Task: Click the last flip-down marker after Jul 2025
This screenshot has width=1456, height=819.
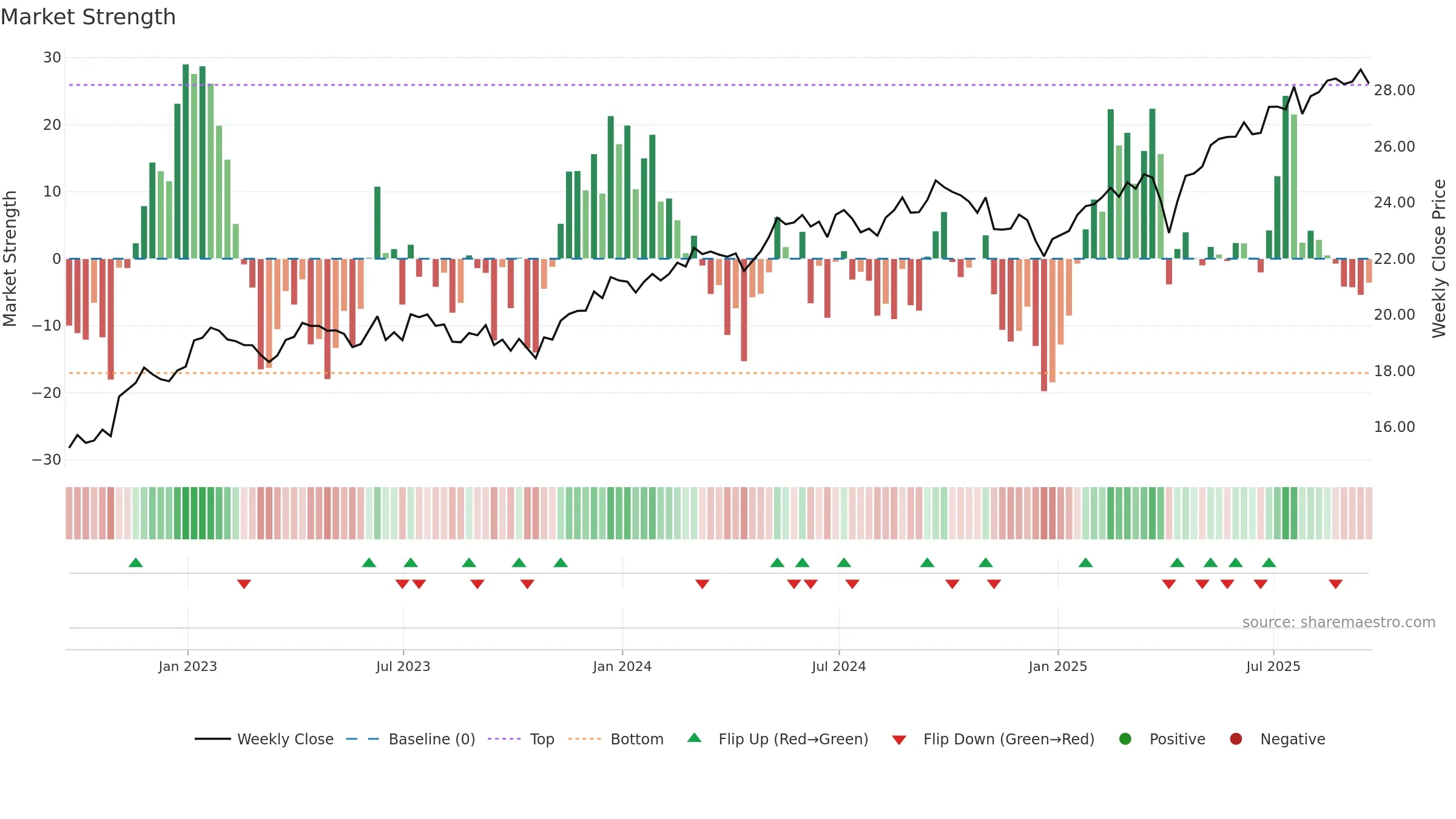Action: coord(1335,584)
